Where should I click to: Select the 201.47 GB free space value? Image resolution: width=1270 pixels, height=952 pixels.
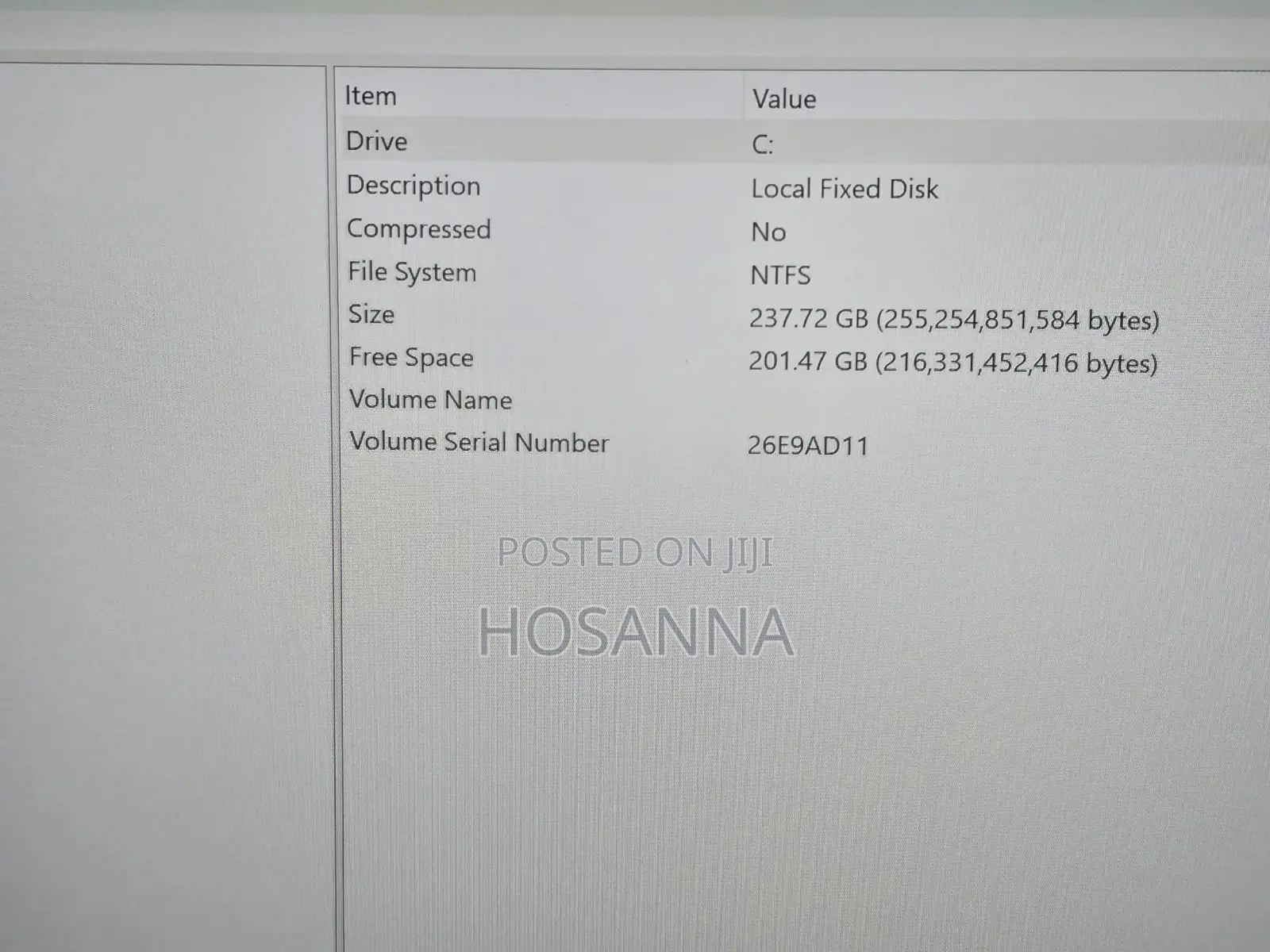(x=952, y=363)
